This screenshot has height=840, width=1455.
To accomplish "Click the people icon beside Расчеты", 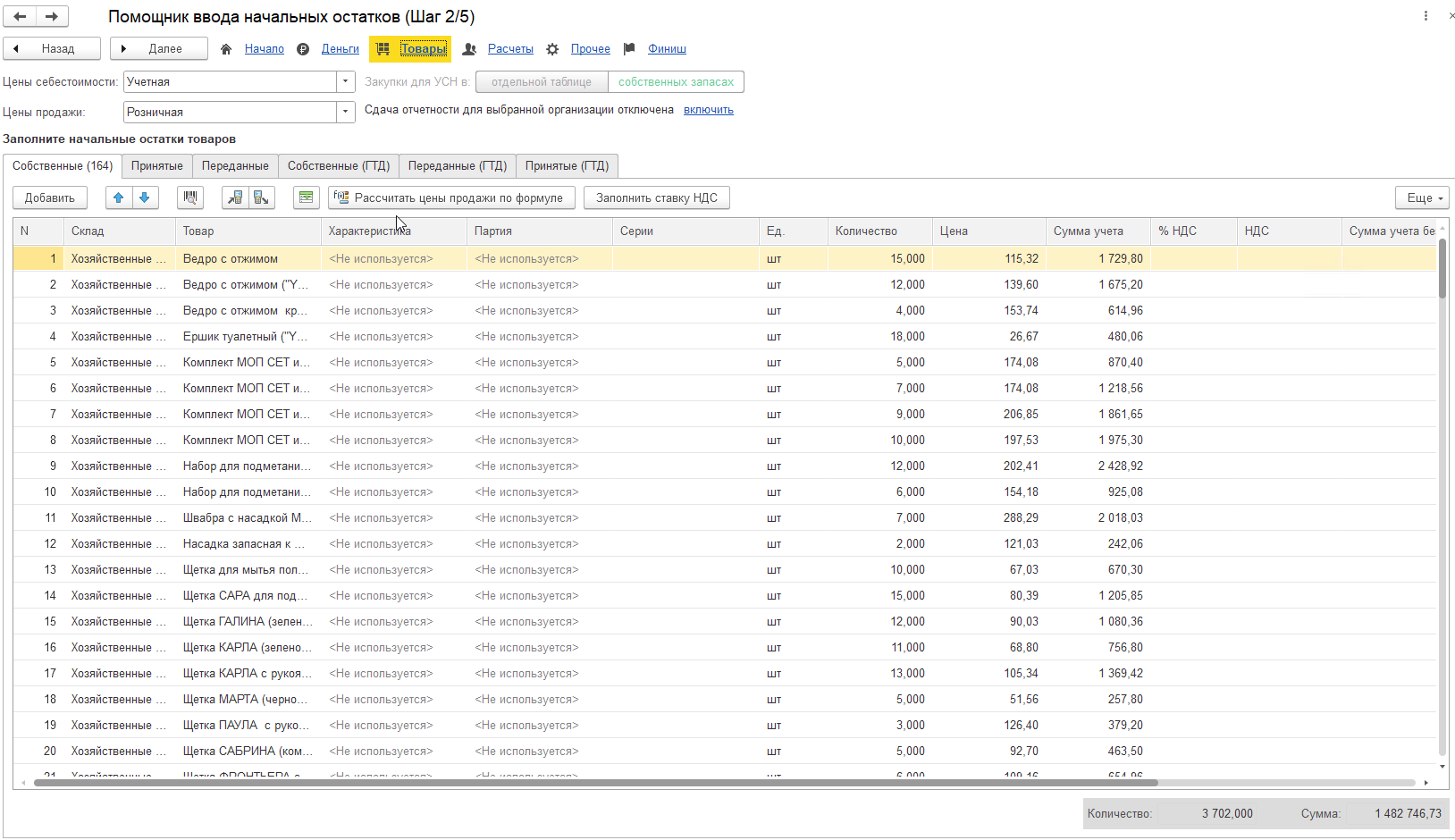I will (469, 49).
